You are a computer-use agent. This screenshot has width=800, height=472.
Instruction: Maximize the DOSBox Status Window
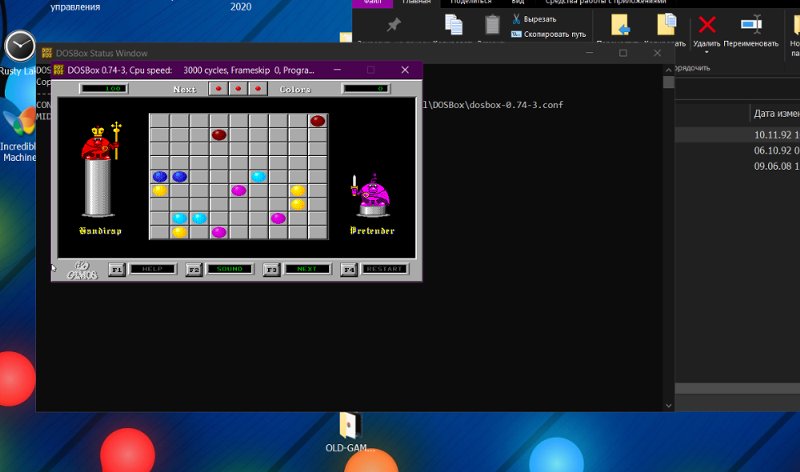pos(623,53)
